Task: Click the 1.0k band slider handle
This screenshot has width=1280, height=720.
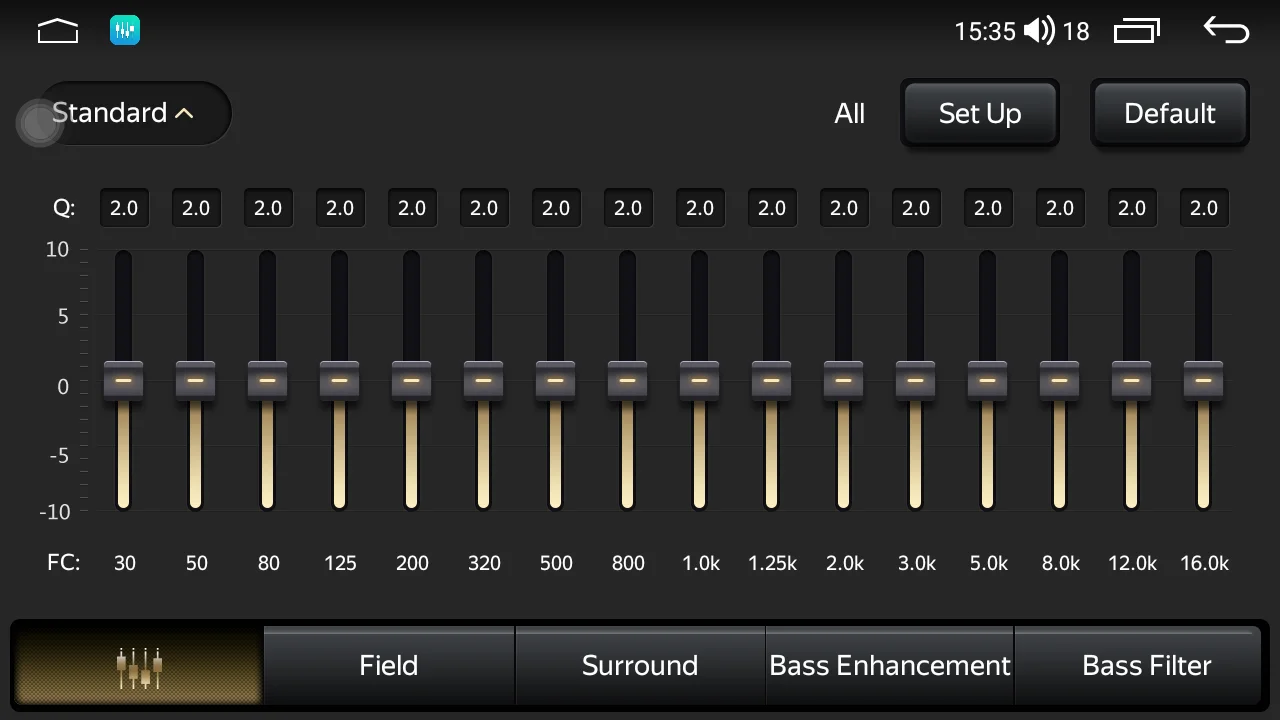Action: (x=700, y=381)
